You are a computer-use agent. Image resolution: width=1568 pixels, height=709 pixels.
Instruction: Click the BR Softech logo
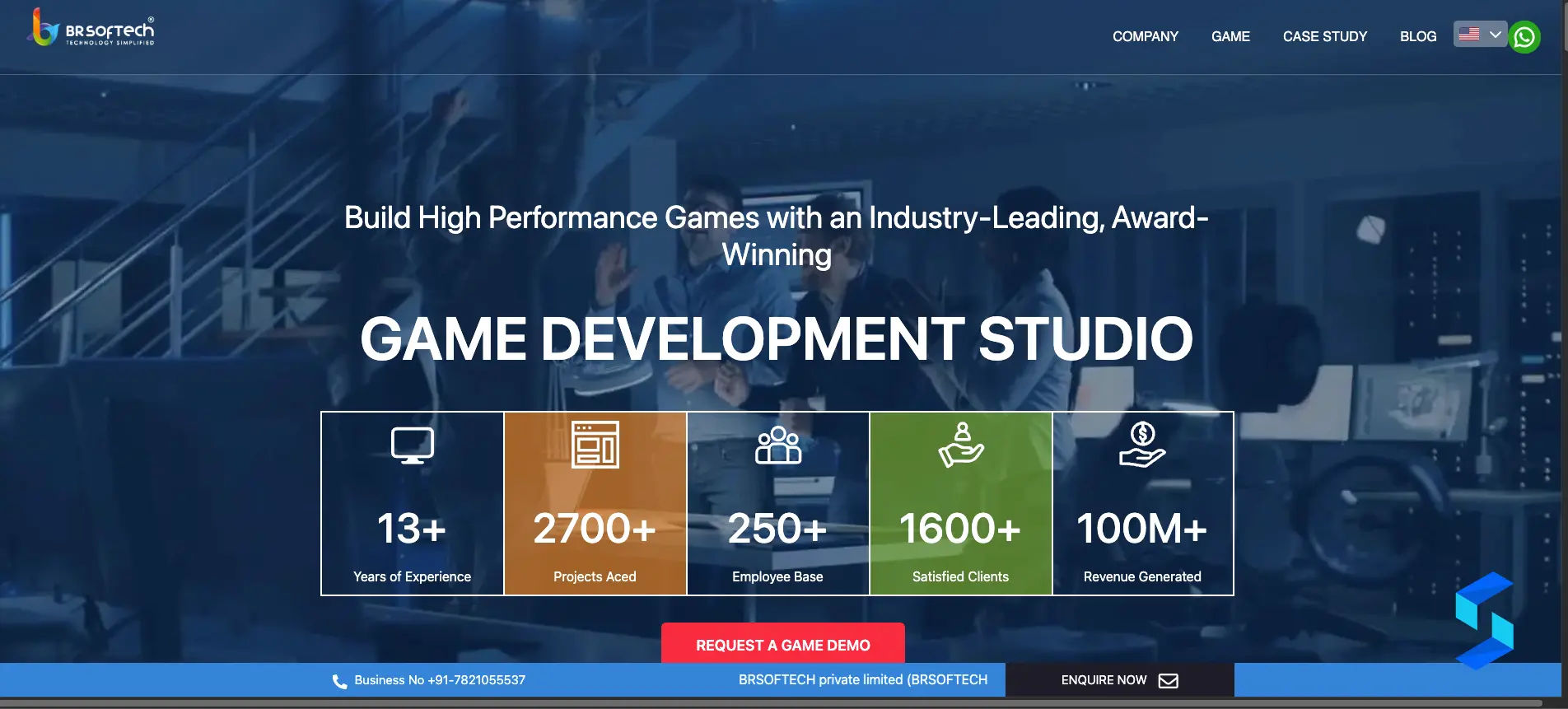91,28
